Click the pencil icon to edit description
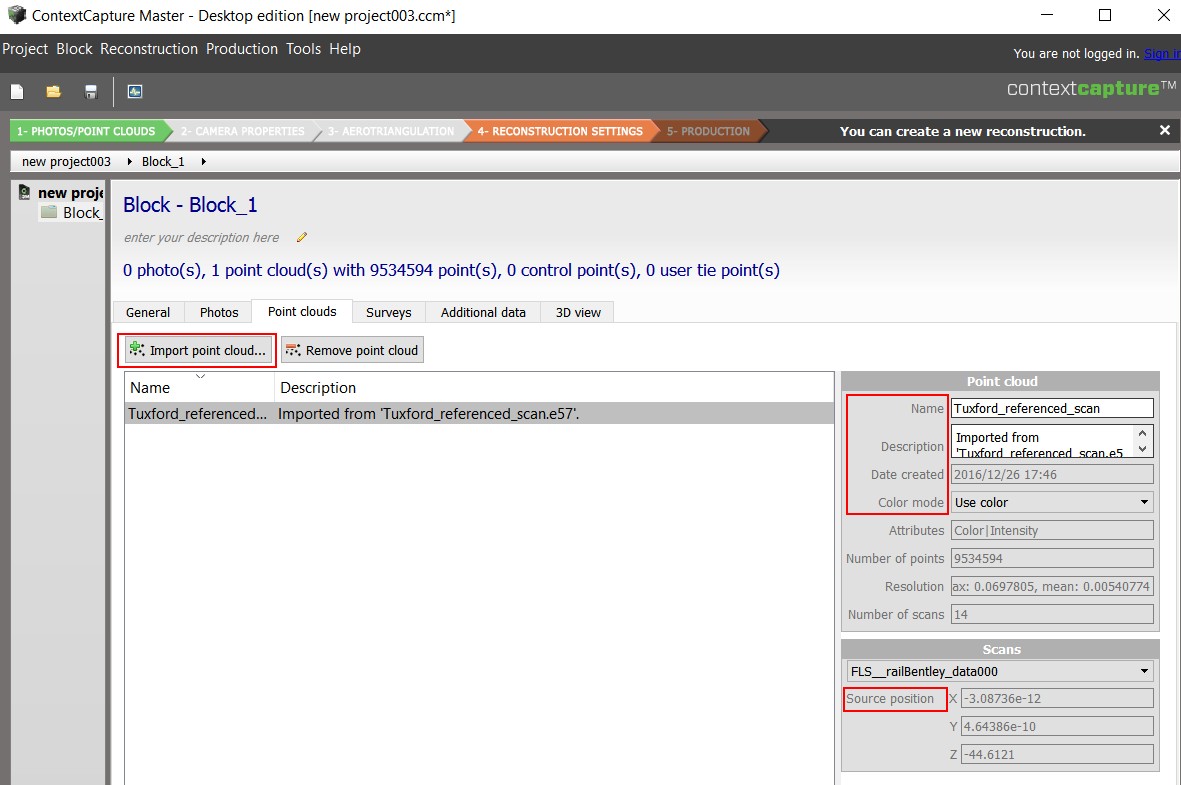 tap(301, 237)
